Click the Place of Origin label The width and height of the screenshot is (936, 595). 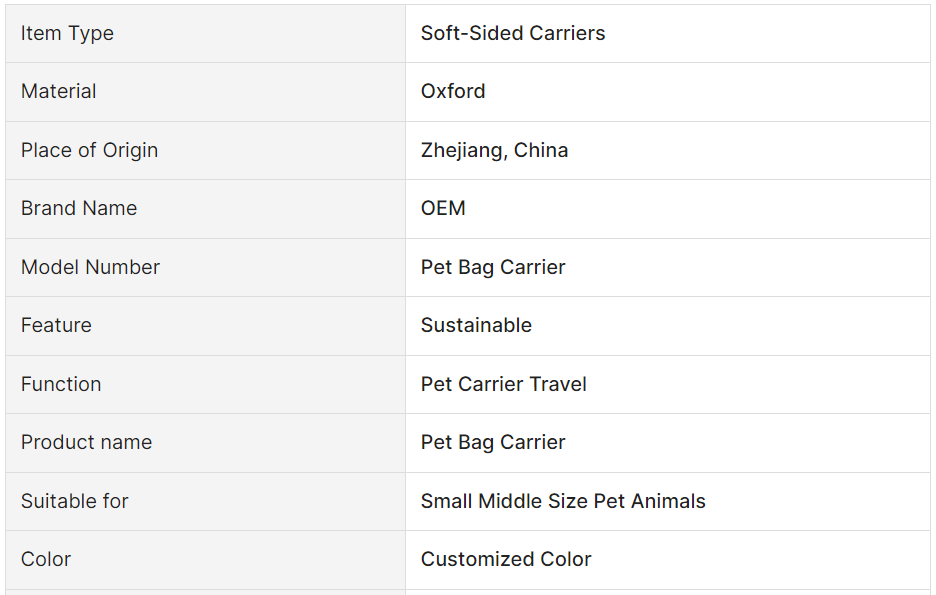coord(90,150)
